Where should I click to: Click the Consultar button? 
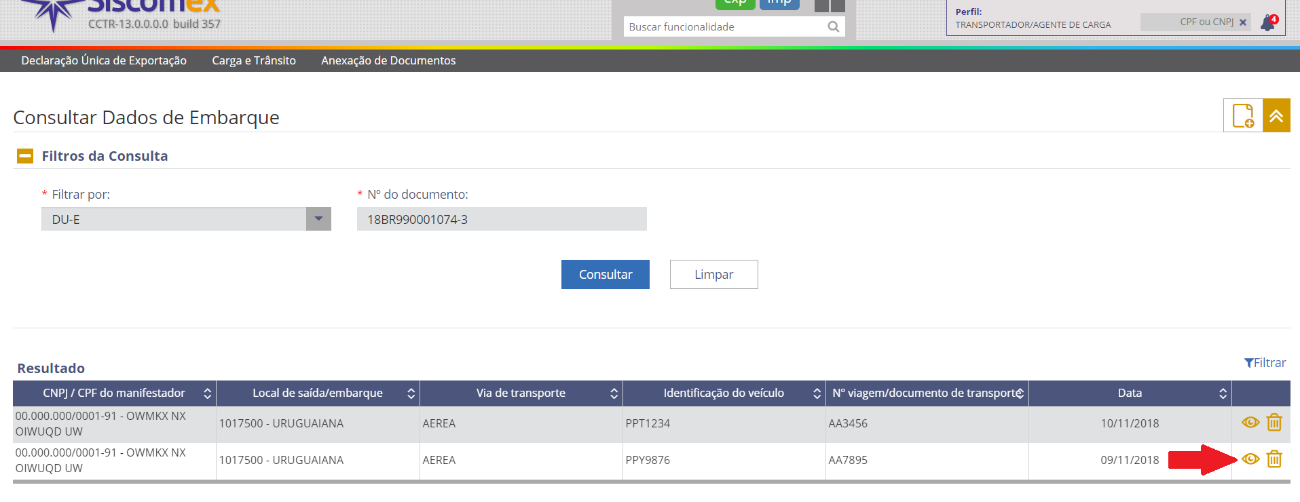tap(605, 275)
